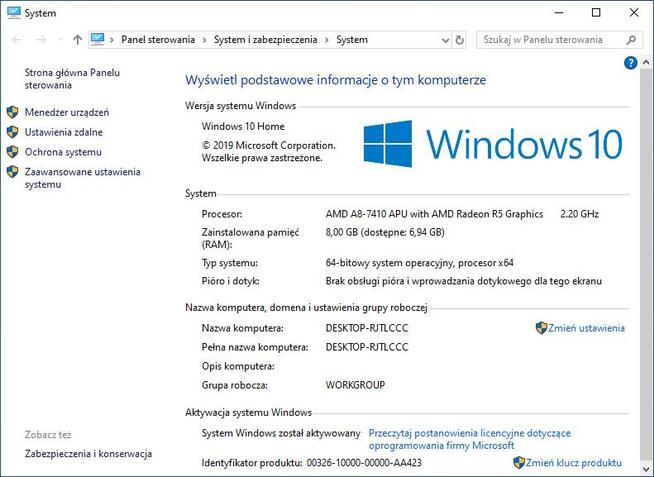Click Zmień klucz produktu link
The image size is (654, 477).
tap(574, 463)
